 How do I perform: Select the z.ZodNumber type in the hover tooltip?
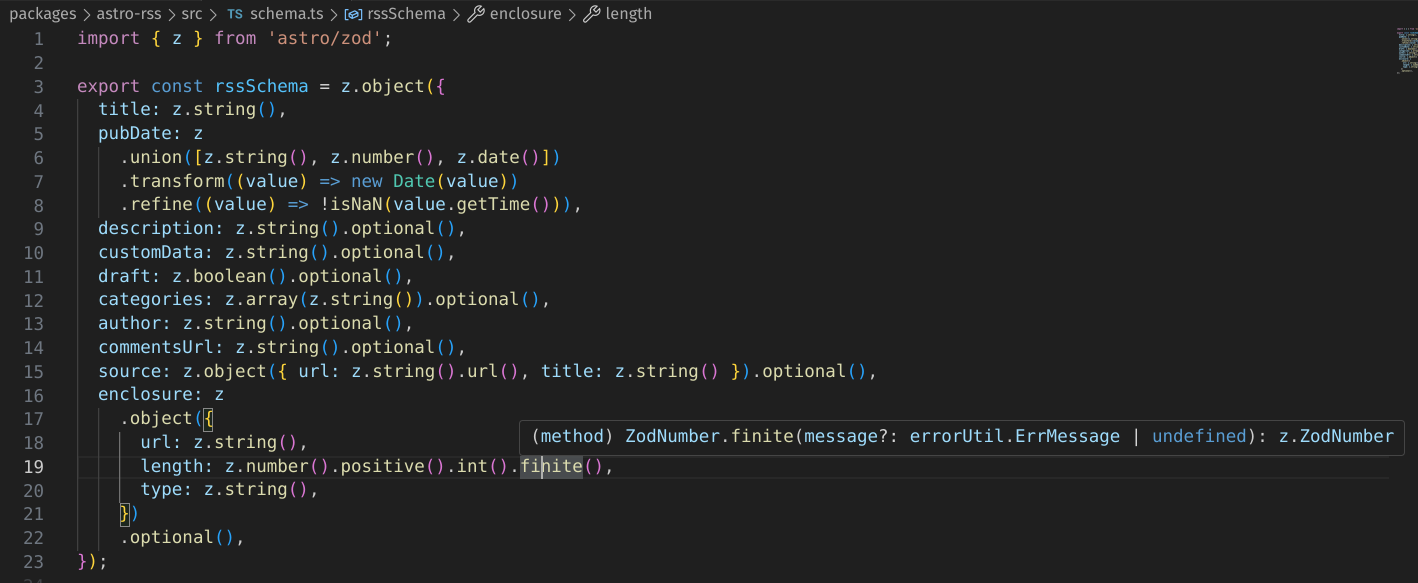[1337, 436]
